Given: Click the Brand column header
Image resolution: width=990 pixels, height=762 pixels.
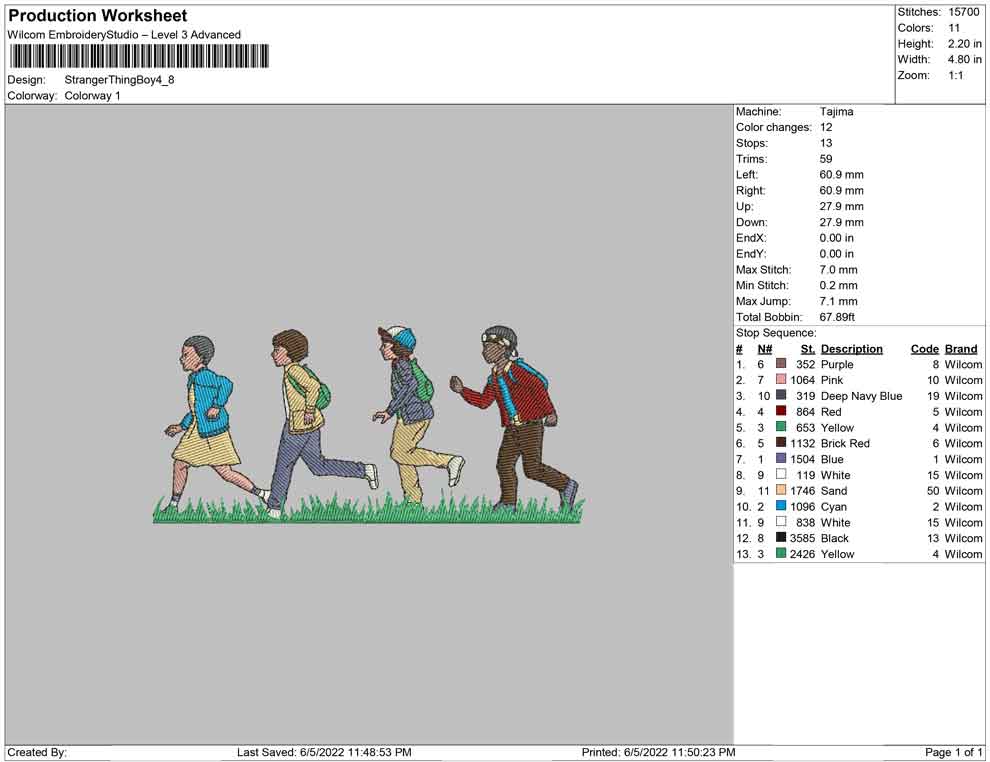Looking at the screenshot, I should point(961,349).
